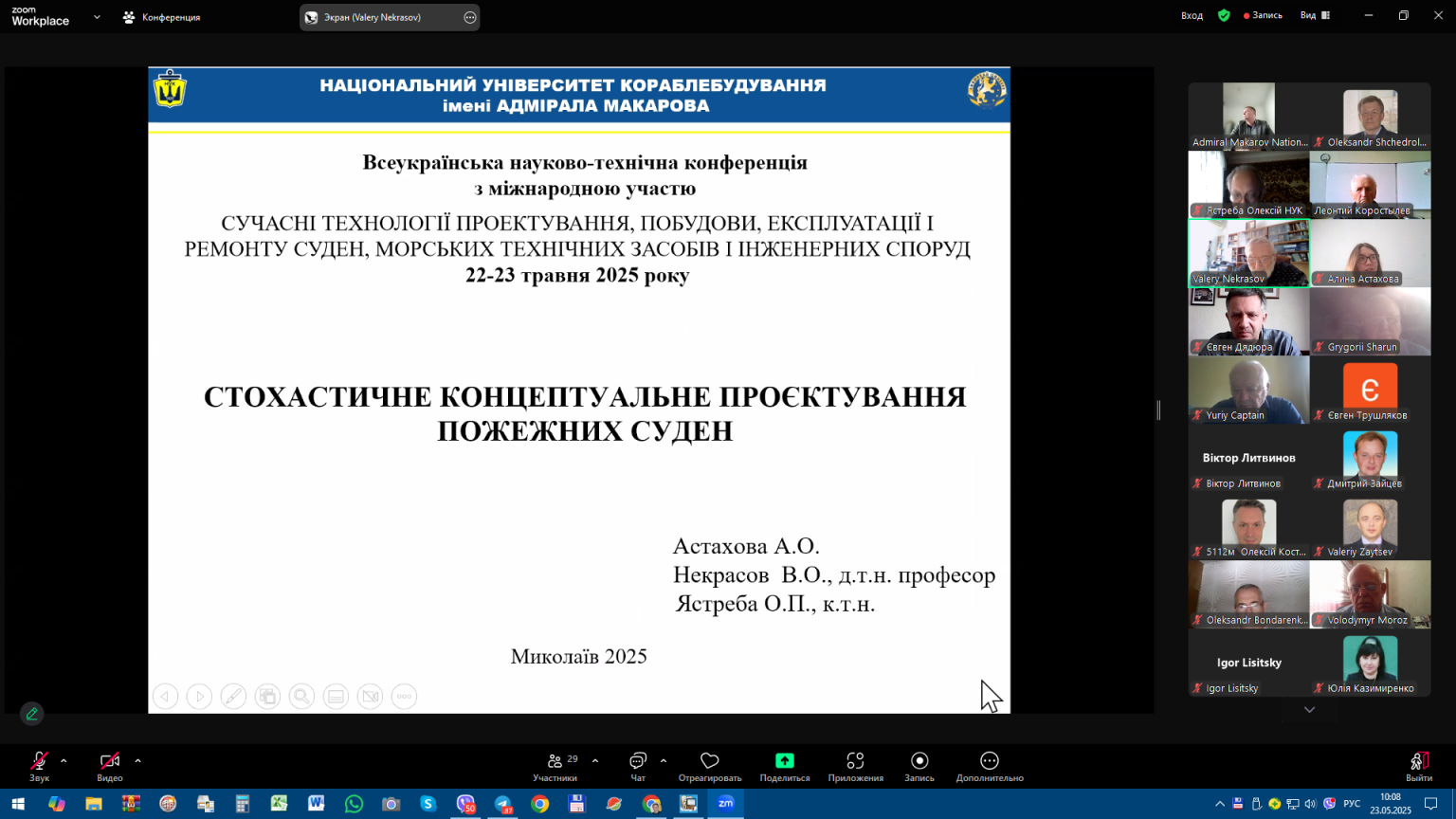Expand gallery with bottom chevron
This screenshot has height=819, width=1456.
[1309, 710]
